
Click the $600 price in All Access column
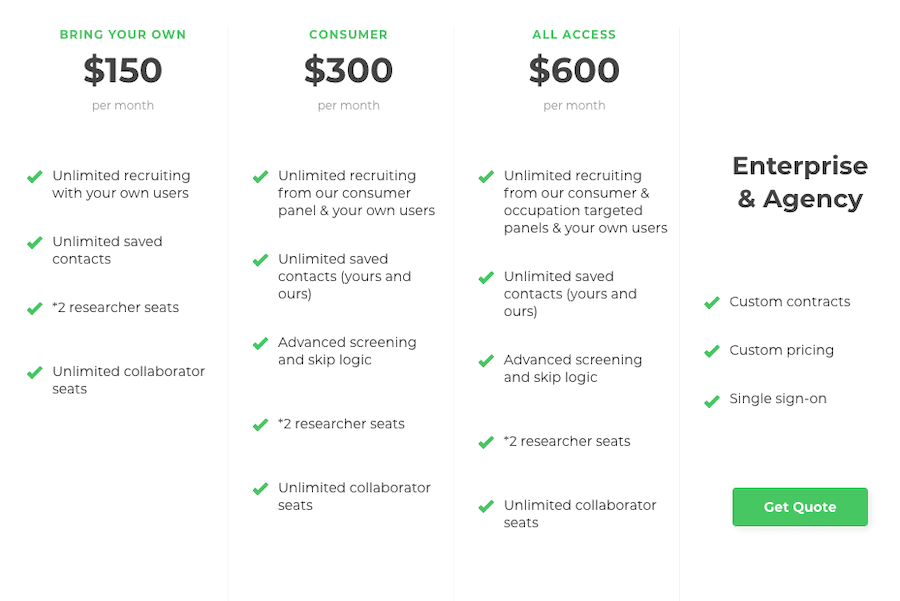point(574,70)
